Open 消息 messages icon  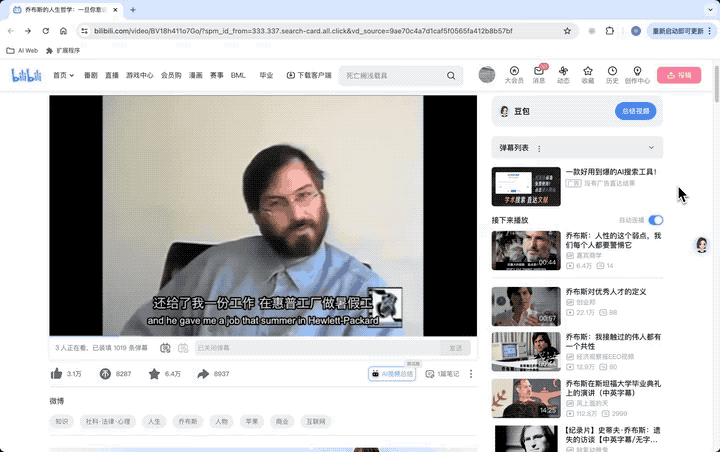(x=539, y=75)
